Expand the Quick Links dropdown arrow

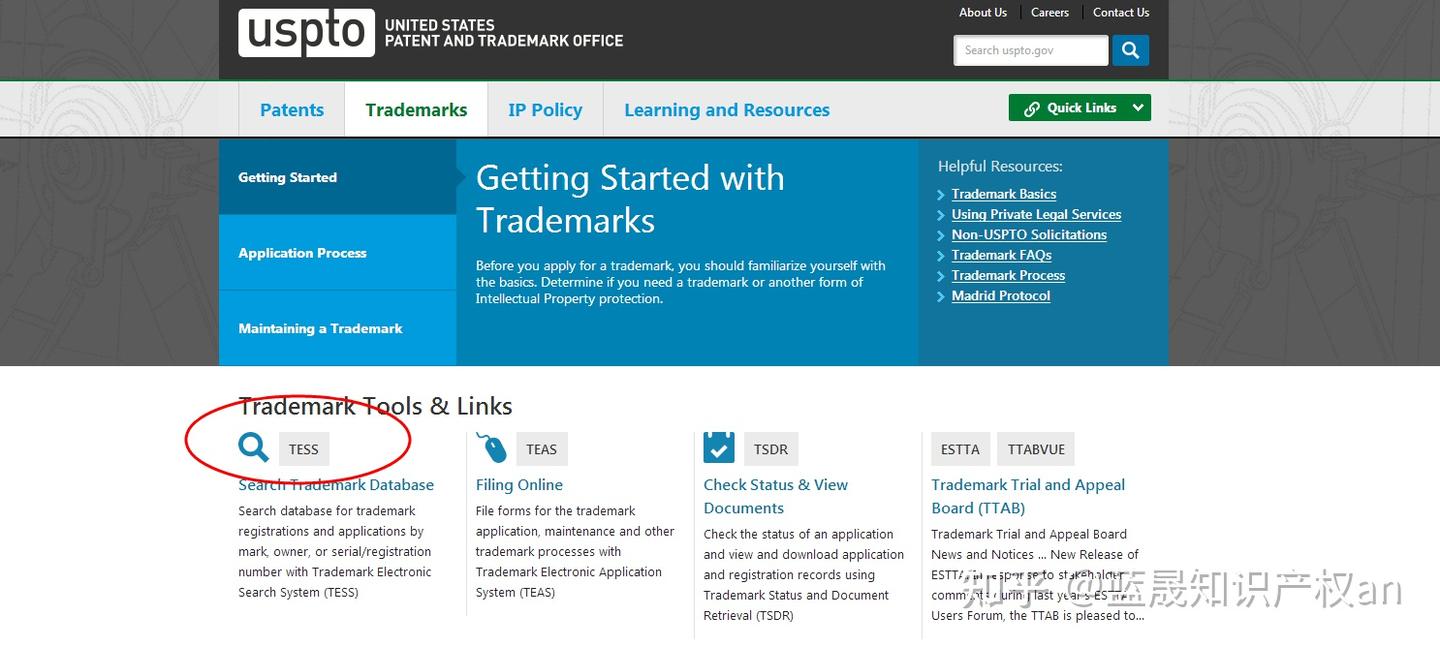click(1138, 108)
